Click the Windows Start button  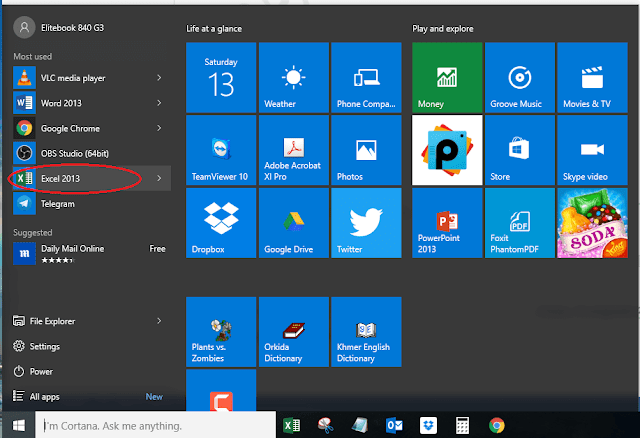click(x=18, y=425)
